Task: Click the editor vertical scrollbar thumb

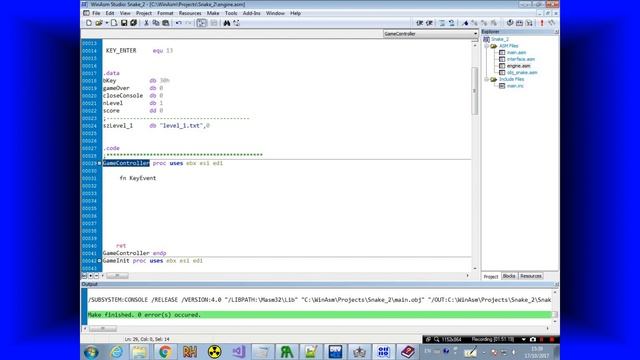Action: coord(475,91)
